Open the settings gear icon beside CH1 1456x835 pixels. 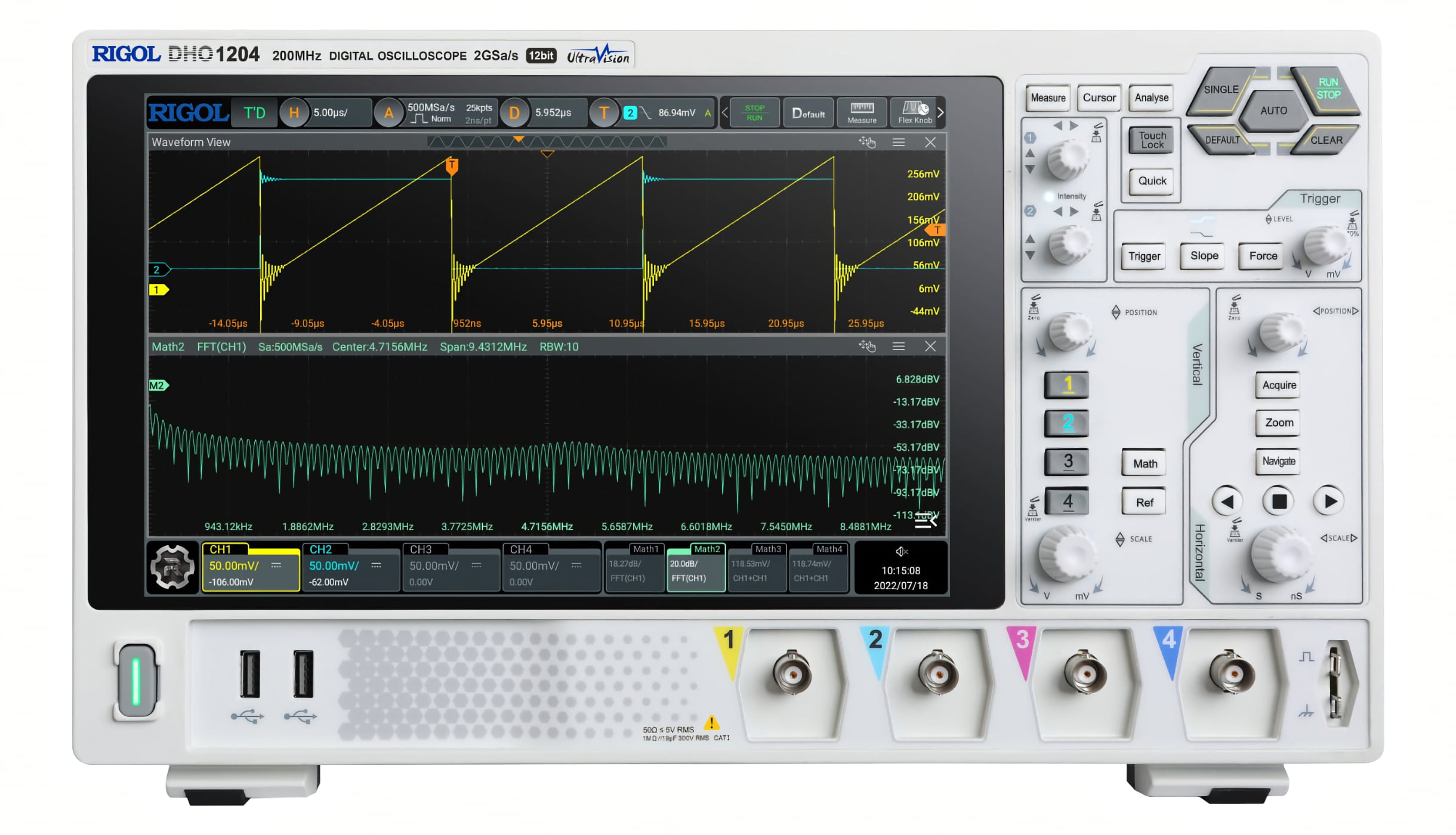[x=172, y=567]
